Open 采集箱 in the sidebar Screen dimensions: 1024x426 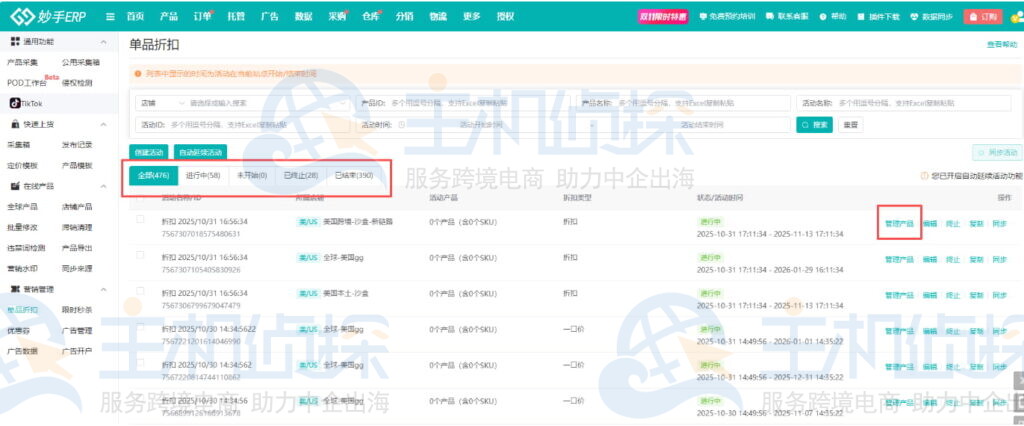tap(18, 144)
